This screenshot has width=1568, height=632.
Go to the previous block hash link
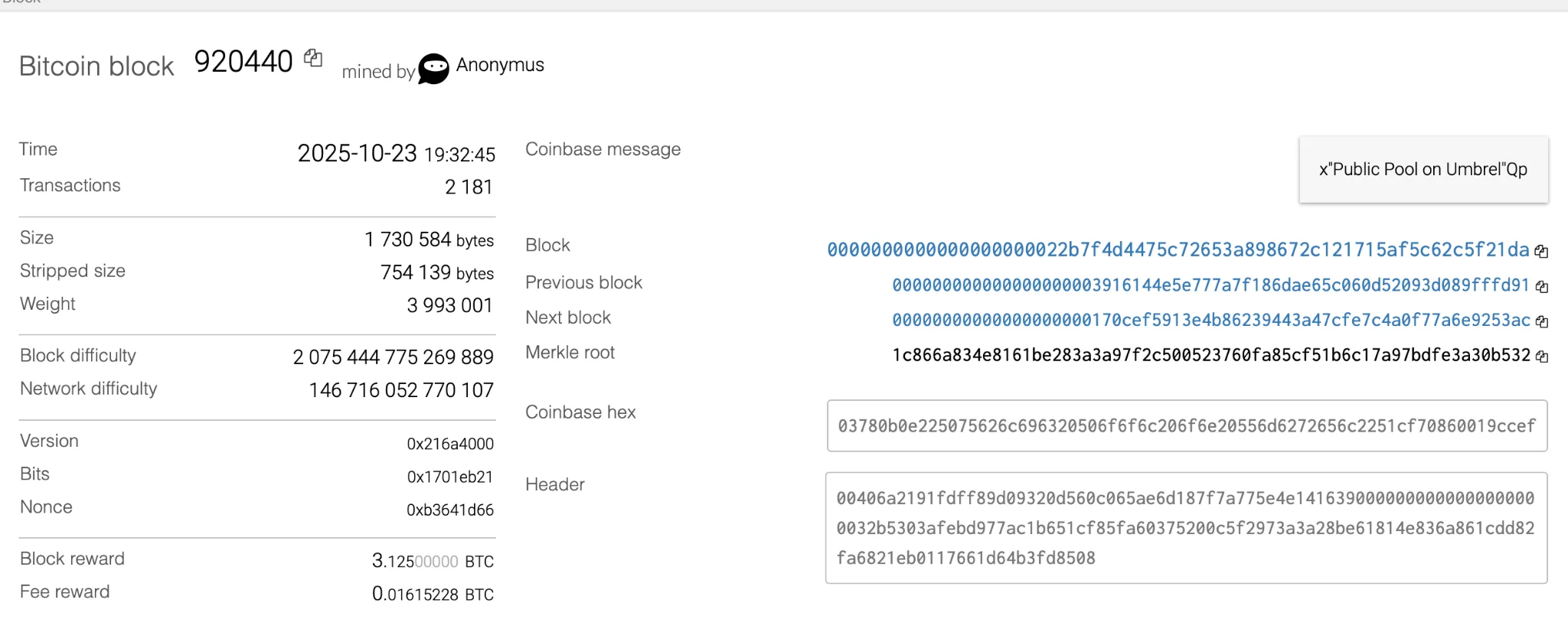coord(1210,285)
